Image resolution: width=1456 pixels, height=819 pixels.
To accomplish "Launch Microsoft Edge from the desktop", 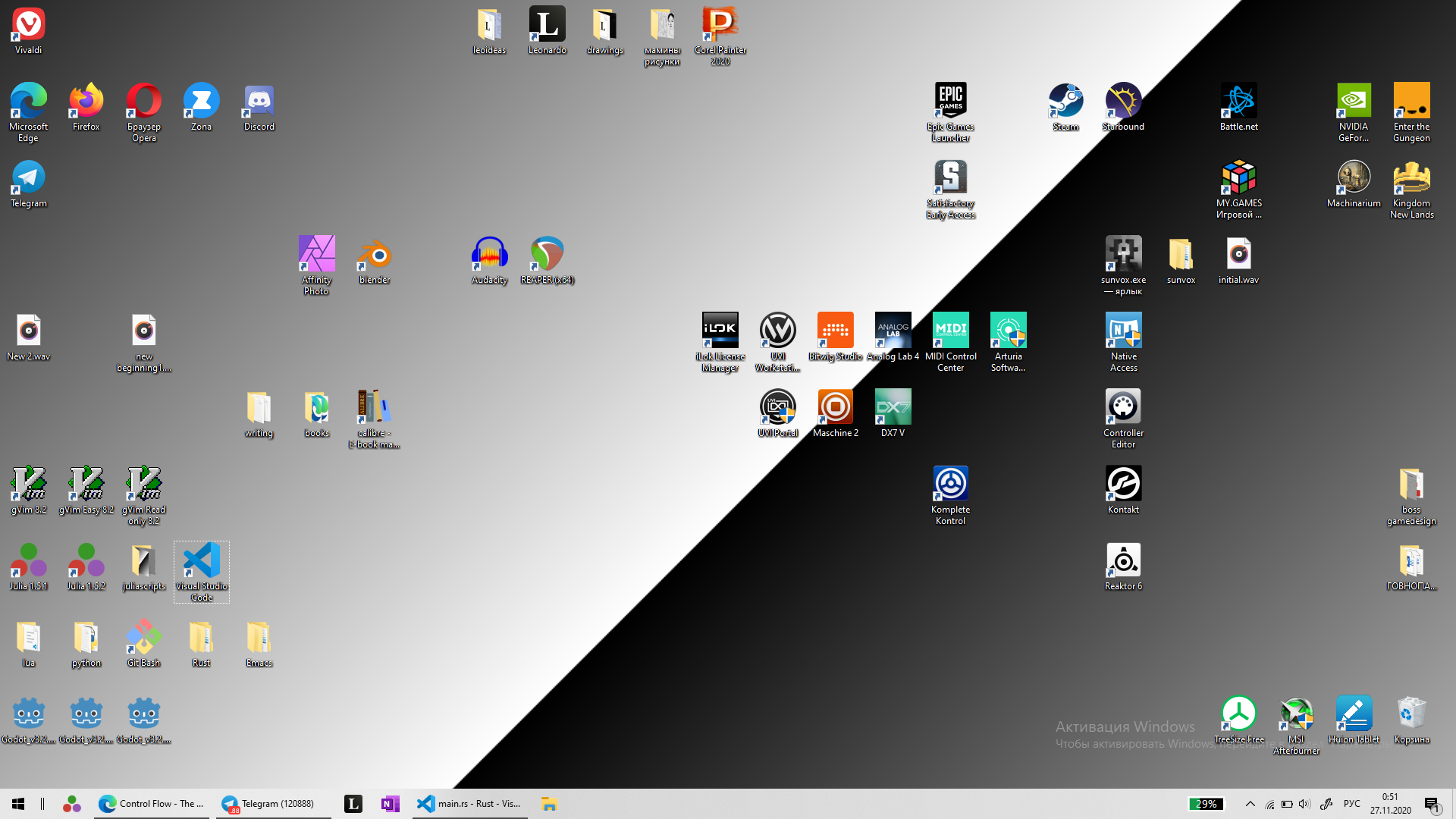I will click(29, 112).
